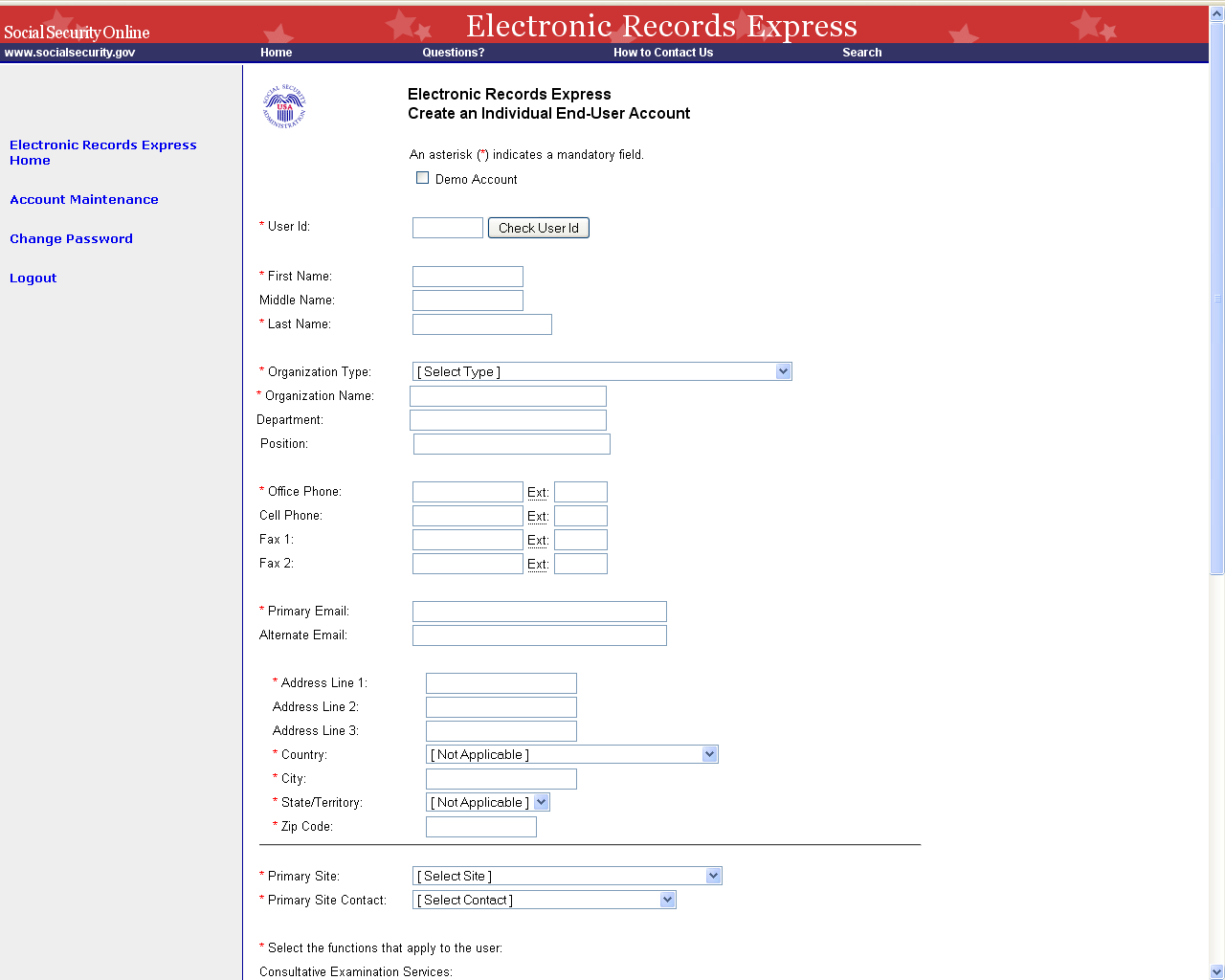The image size is (1225, 980).
Task: Go to Account Maintenance
Action: pos(84,199)
